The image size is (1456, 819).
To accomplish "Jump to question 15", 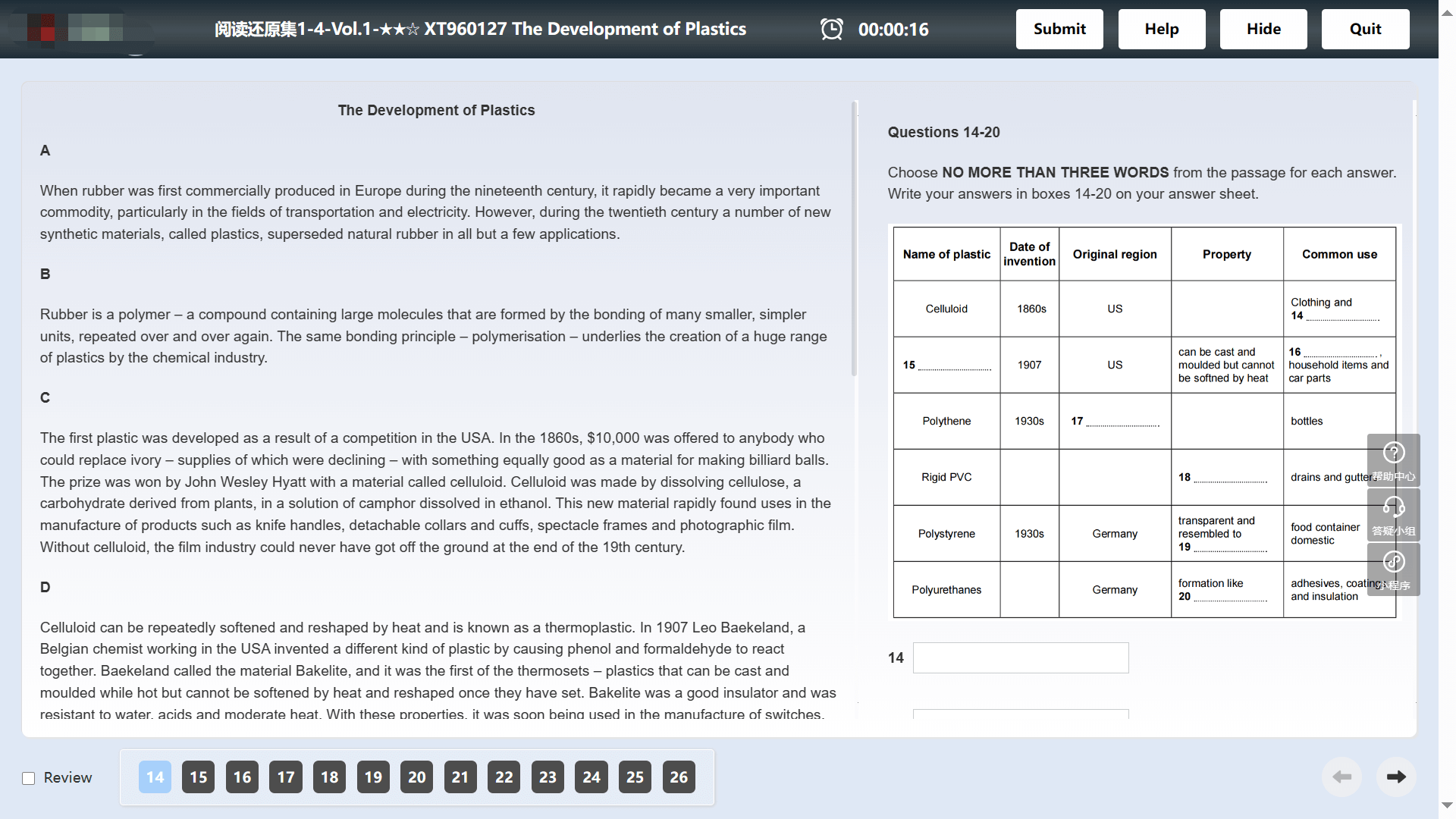I will click(x=199, y=777).
